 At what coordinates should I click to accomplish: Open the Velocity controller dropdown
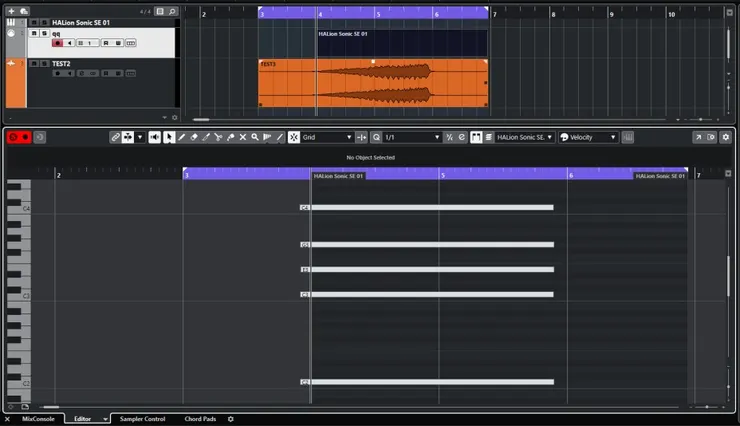(592, 137)
